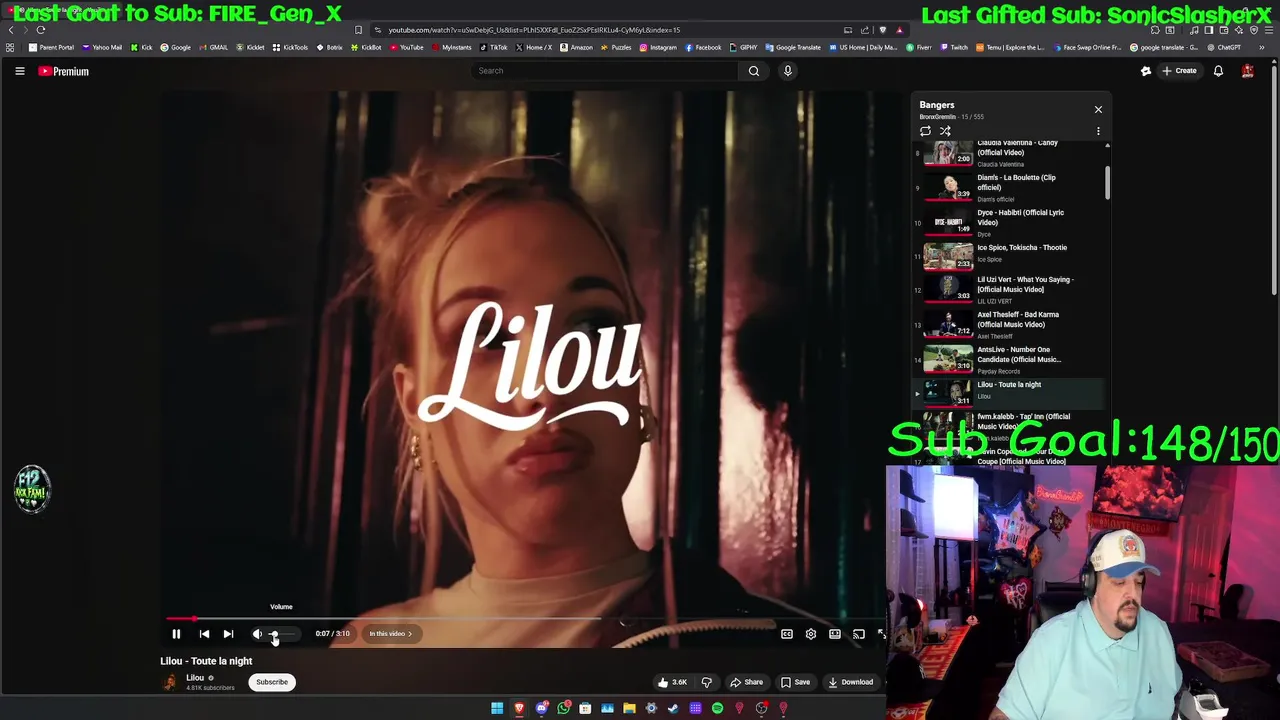
Task: Search with your voice microphone
Action: [788, 71]
